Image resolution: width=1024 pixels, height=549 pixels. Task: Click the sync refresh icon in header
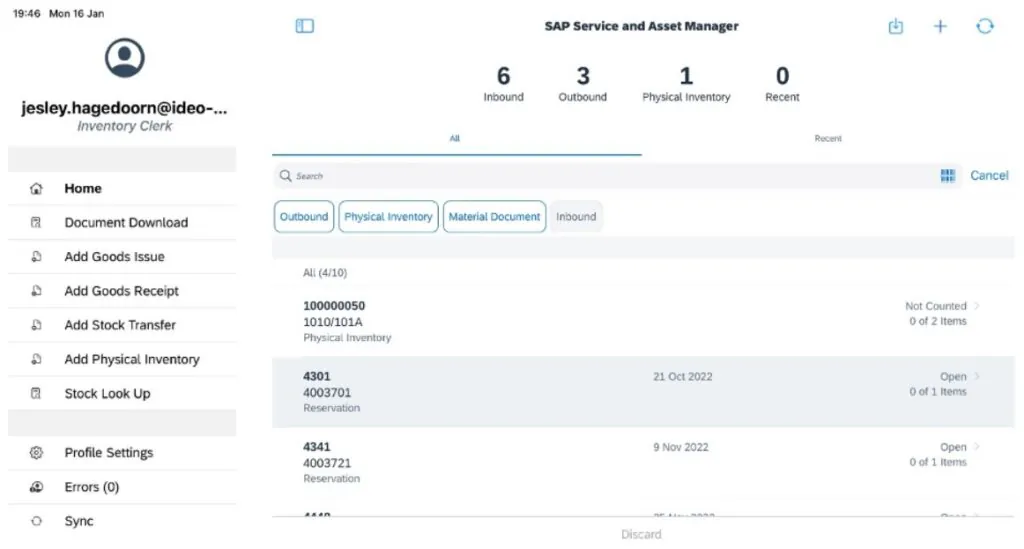(x=985, y=26)
